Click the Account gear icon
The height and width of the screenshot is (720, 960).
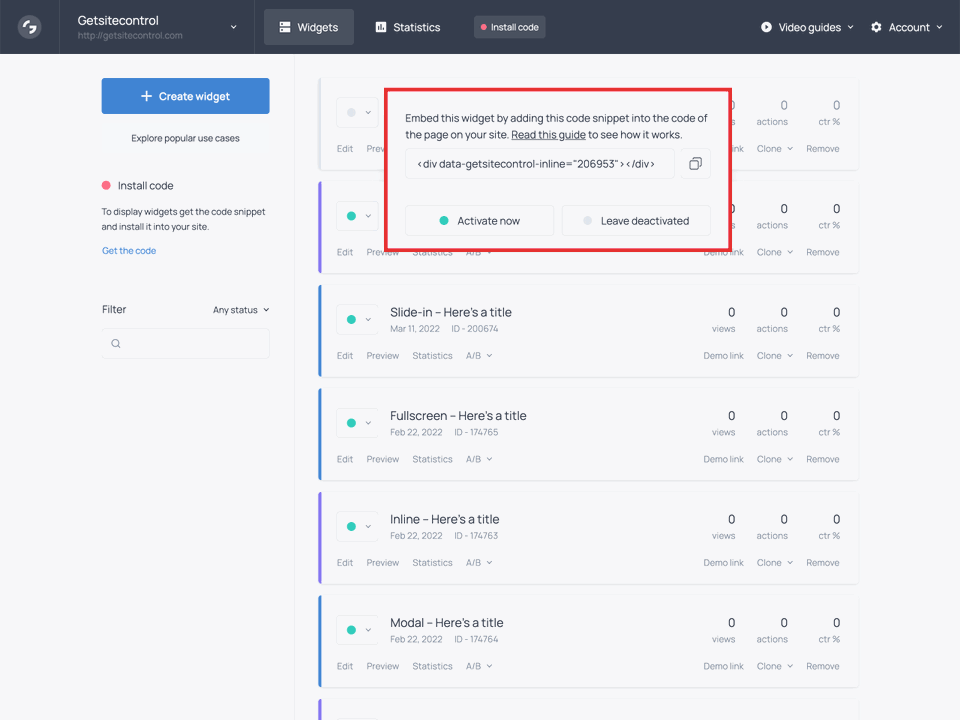(874, 27)
